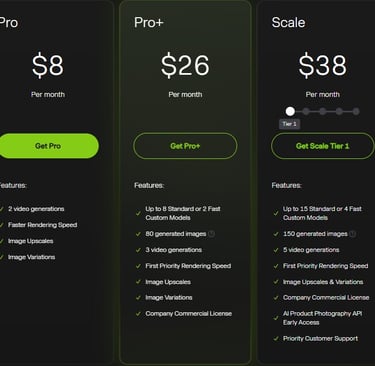Select the third tier dot on slider
This screenshot has height=366, width=375.
[x=323, y=111]
